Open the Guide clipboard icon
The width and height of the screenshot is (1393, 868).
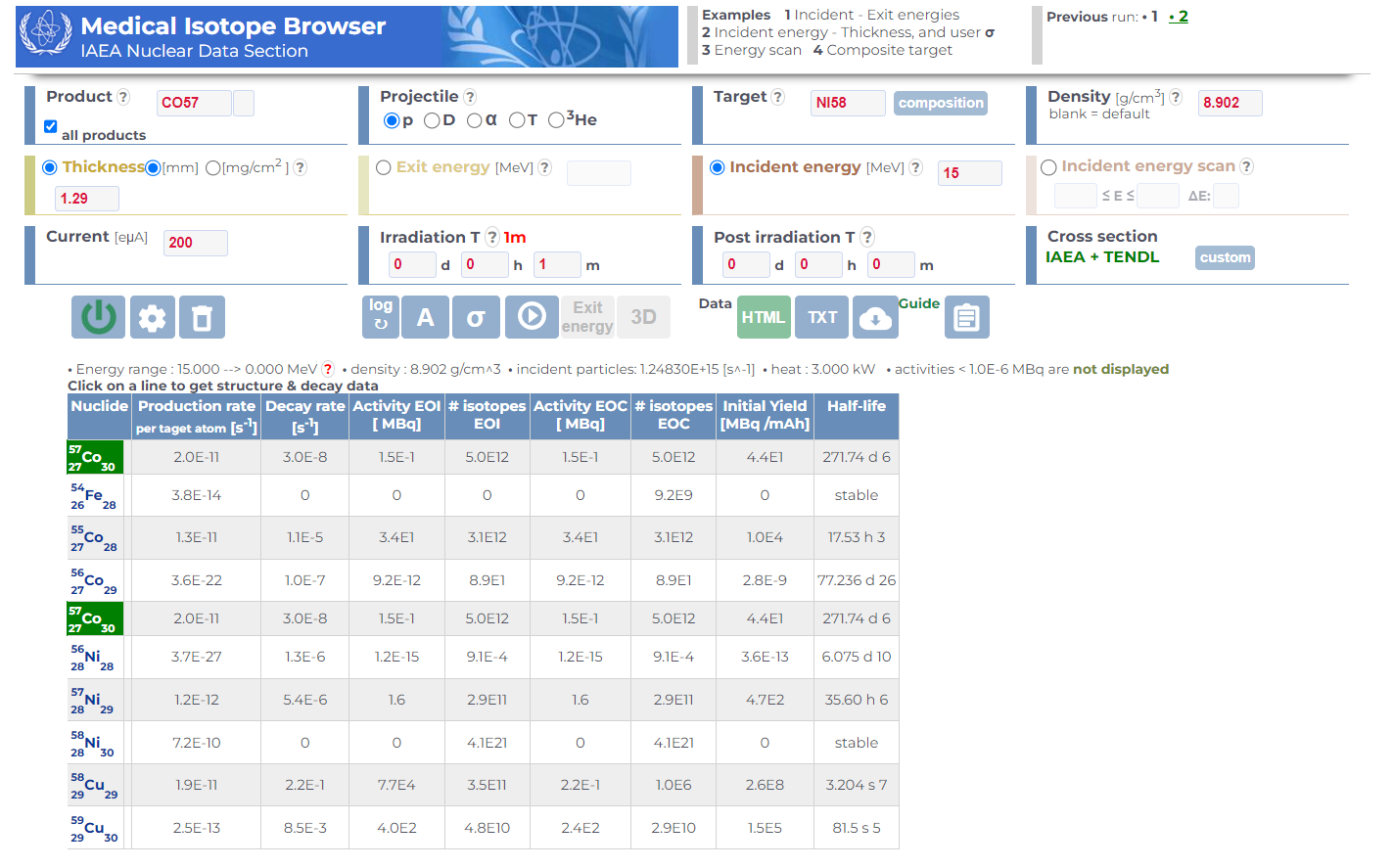pos(966,316)
